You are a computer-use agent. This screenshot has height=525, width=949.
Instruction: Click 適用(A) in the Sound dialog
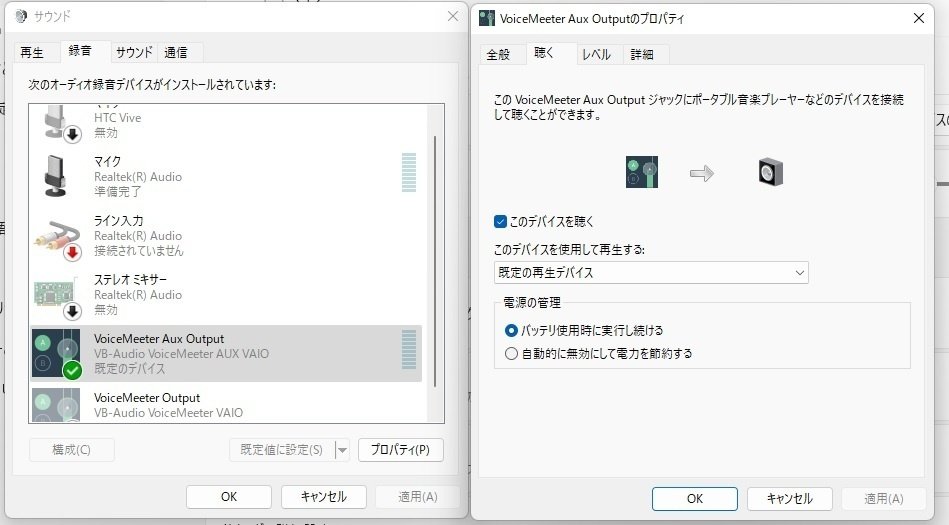click(418, 497)
